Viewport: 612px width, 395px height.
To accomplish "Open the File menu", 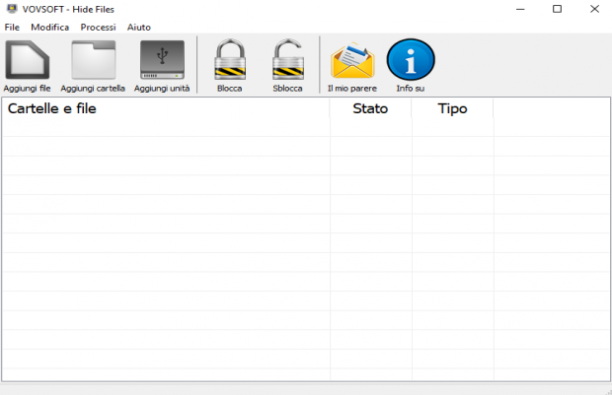I will pyautogui.click(x=12, y=27).
